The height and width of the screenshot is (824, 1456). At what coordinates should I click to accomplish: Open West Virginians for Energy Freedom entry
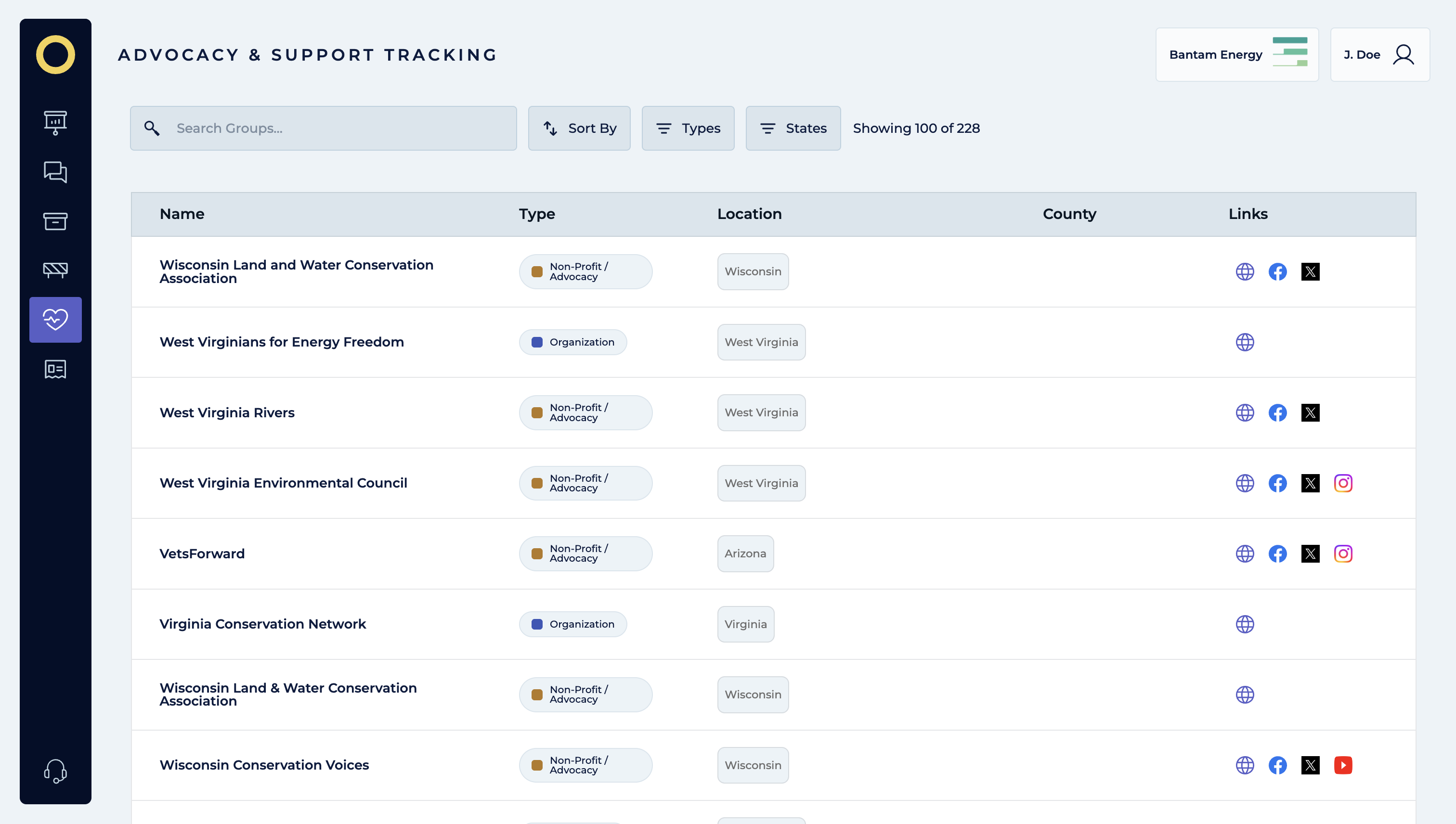click(281, 342)
